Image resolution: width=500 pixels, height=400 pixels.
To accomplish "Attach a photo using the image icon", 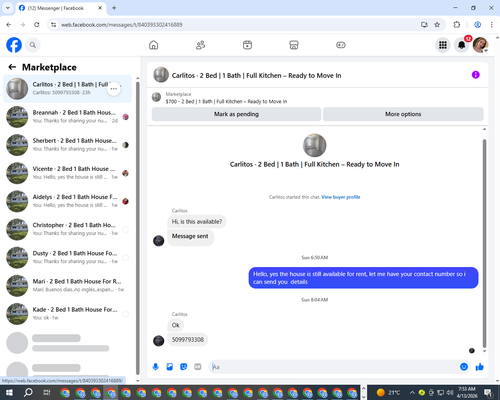I will coord(170,367).
